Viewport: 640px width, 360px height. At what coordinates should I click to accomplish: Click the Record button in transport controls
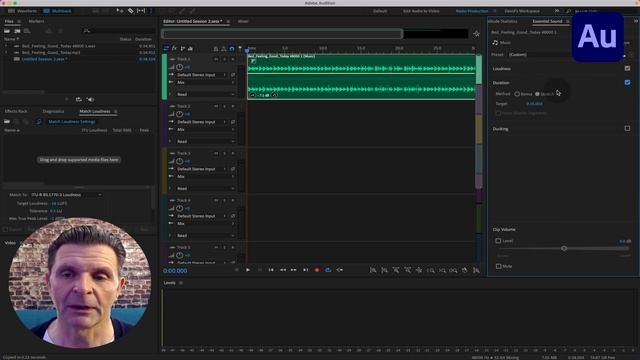click(x=317, y=270)
